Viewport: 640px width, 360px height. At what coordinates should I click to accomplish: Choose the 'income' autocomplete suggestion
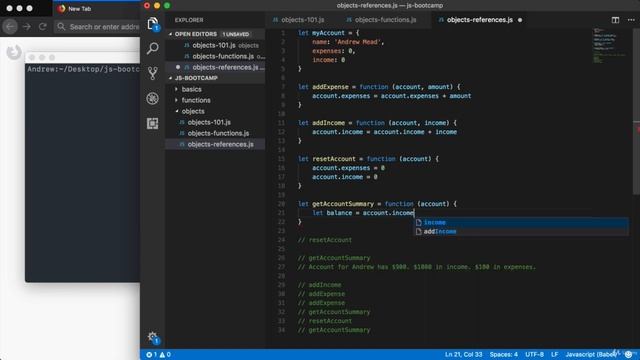pyautogui.click(x=521, y=222)
